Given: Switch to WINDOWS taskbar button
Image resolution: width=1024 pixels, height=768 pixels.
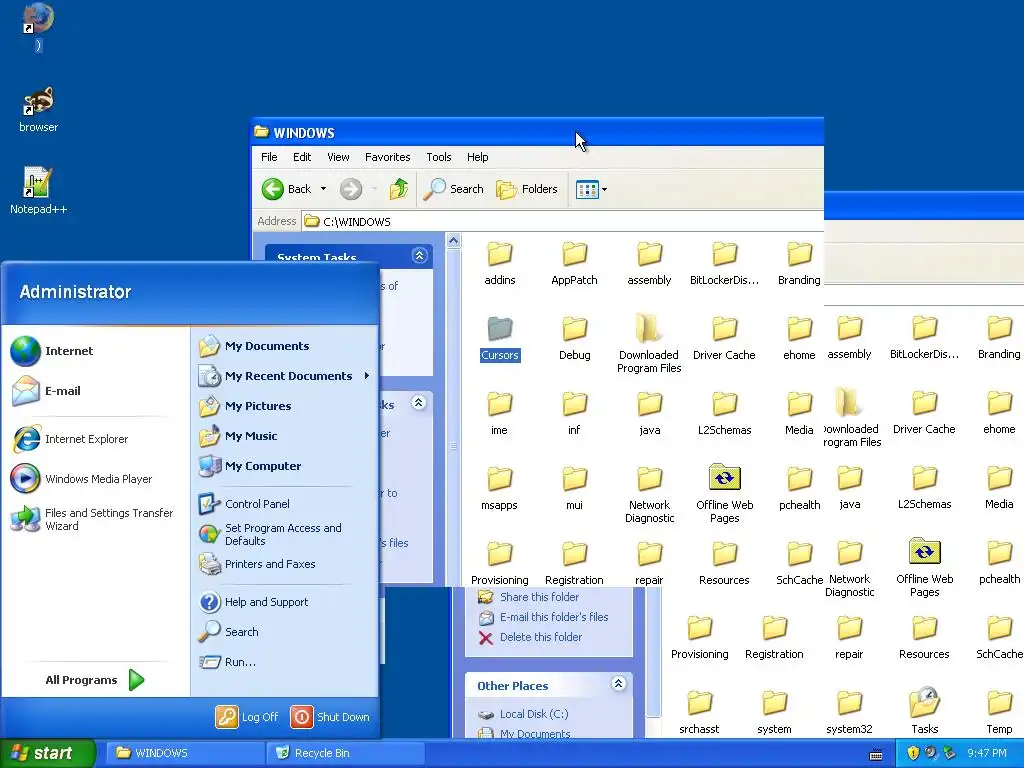Looking at the screenshot, I should (184, 753).
